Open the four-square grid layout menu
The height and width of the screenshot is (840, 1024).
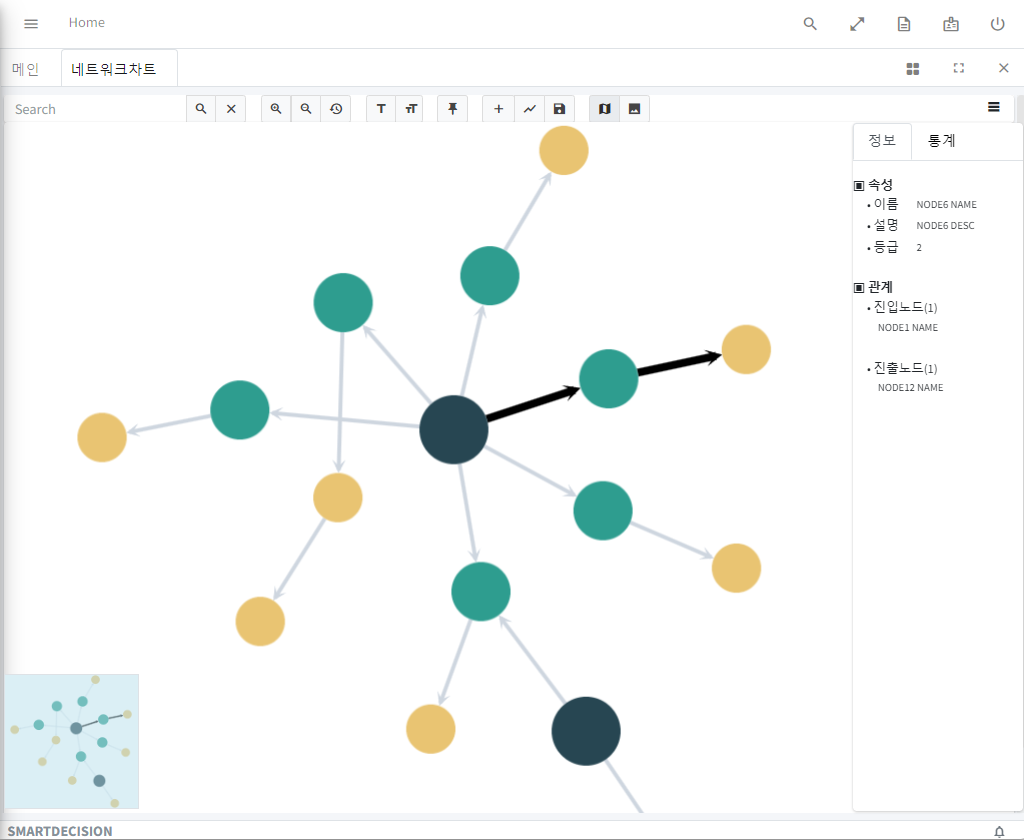coord(912,68)
